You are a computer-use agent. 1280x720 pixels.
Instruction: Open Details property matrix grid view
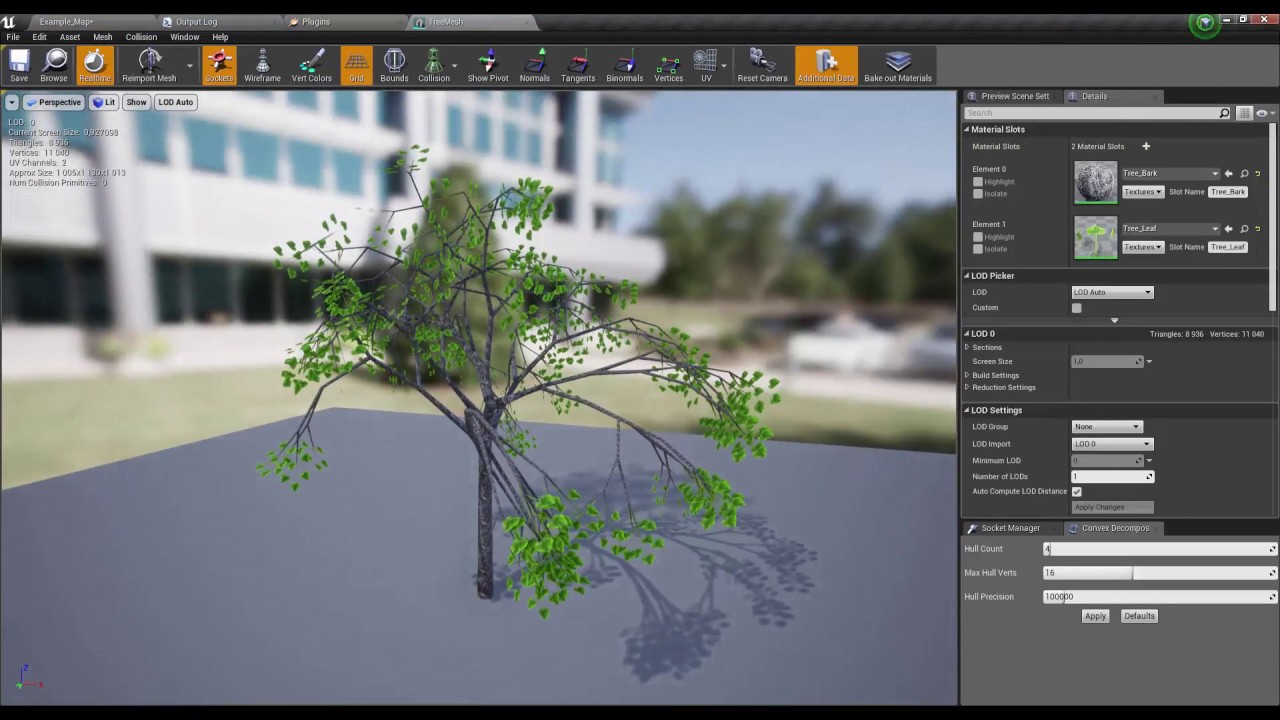tap(1244, 113)
